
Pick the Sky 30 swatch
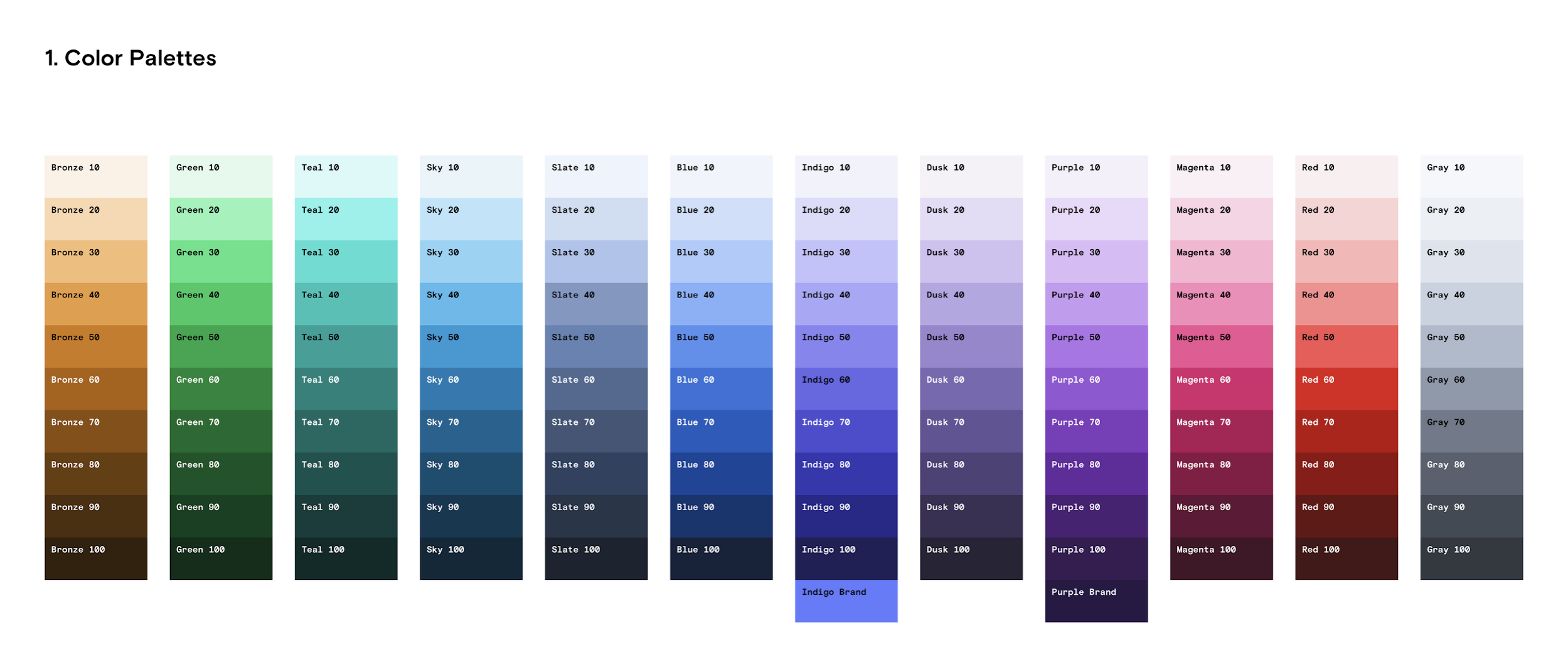point(471,261)
